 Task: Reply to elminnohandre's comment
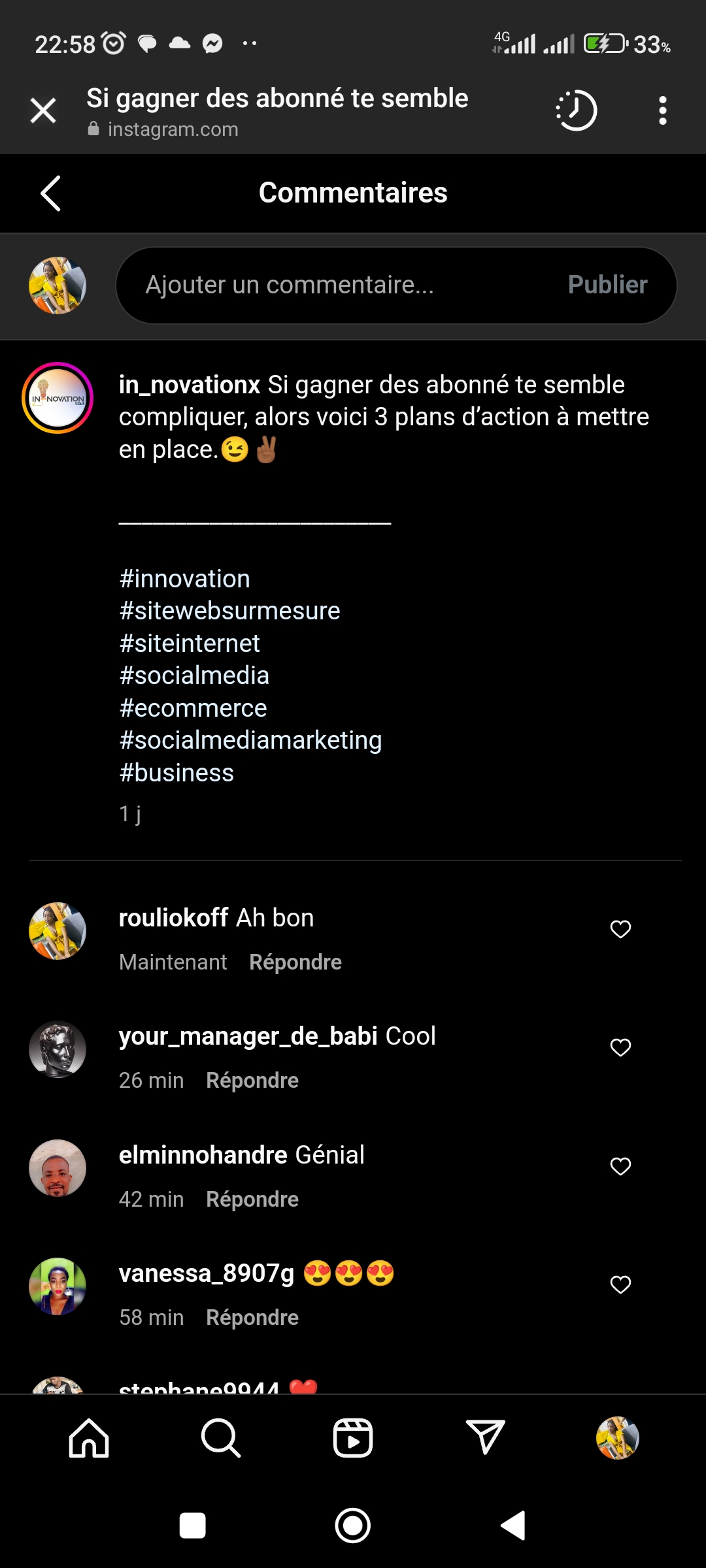point(252,1200)
